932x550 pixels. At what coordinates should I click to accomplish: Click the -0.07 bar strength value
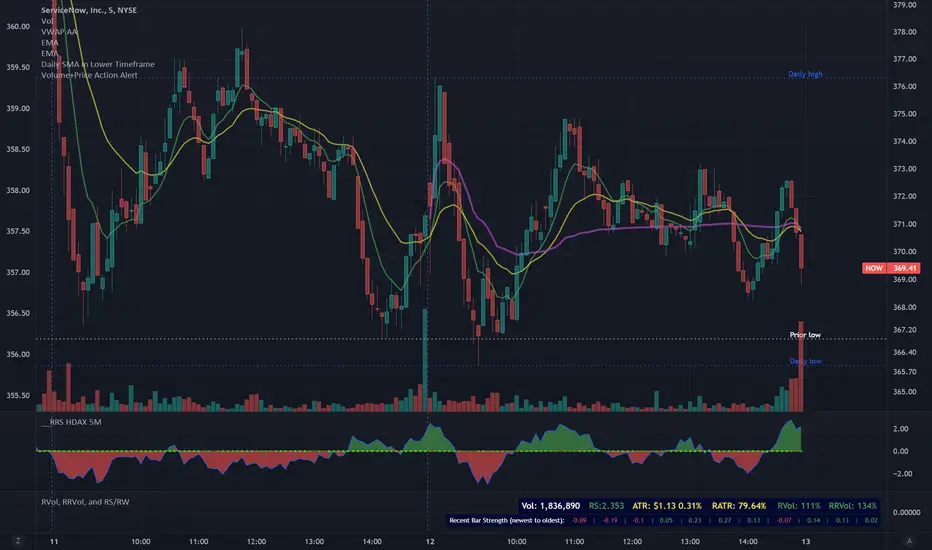click(x=784, y=520)
